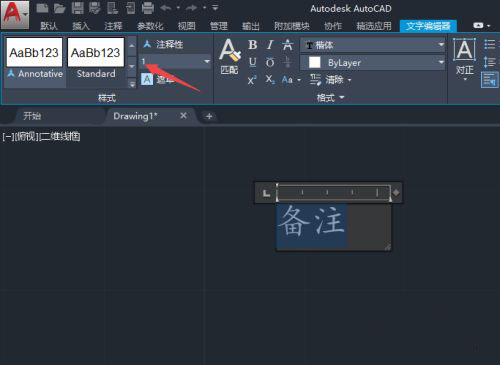Open the 协作 ribbon tab
Image resolution: width=500 pixels, height=365 pixels.
pyautogui.click(x=333, y=26)
